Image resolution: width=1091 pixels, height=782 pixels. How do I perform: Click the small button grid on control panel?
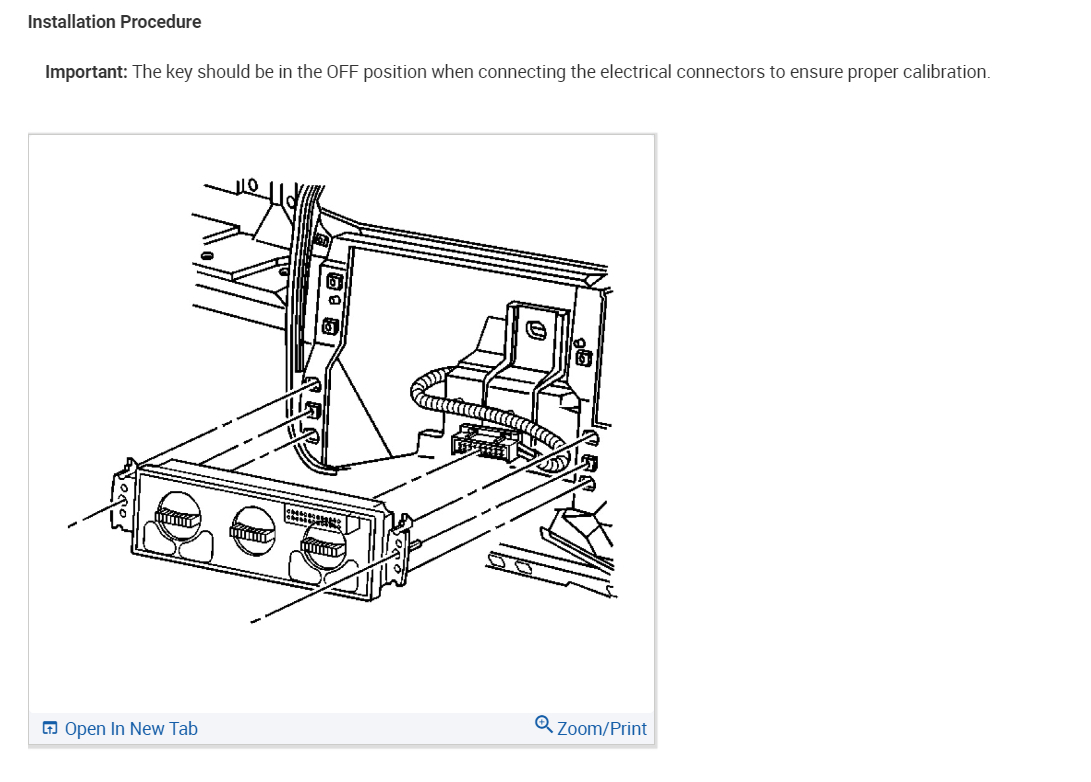314,518
